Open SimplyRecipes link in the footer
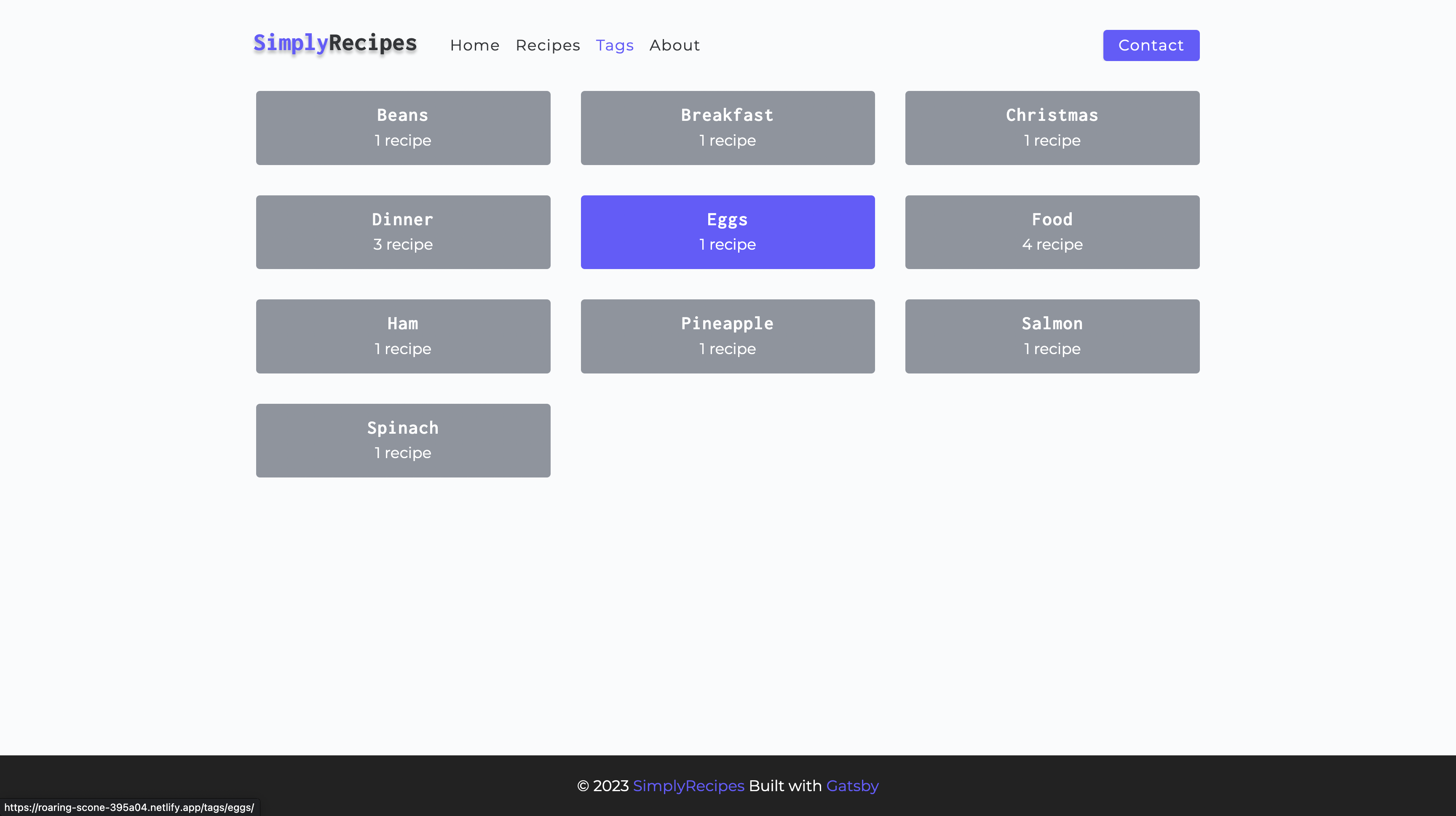Image resolution: width=1456 pixels, height=816 pixels. pos(688,786)
